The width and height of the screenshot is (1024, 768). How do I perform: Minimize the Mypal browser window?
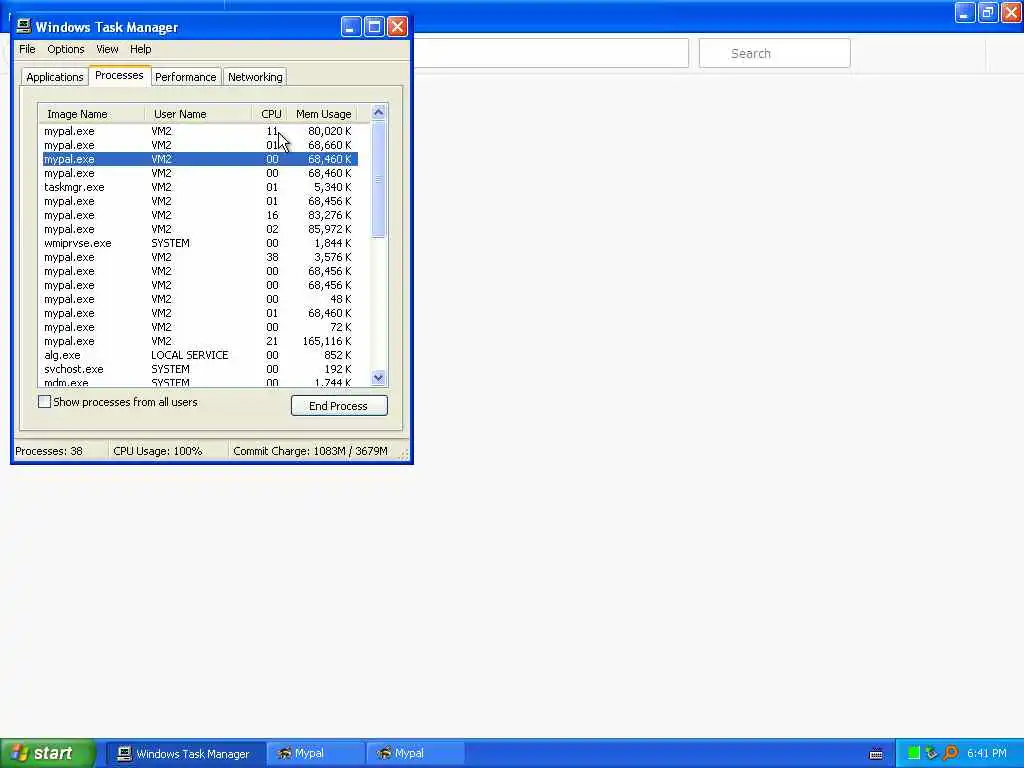coord(965,12)
